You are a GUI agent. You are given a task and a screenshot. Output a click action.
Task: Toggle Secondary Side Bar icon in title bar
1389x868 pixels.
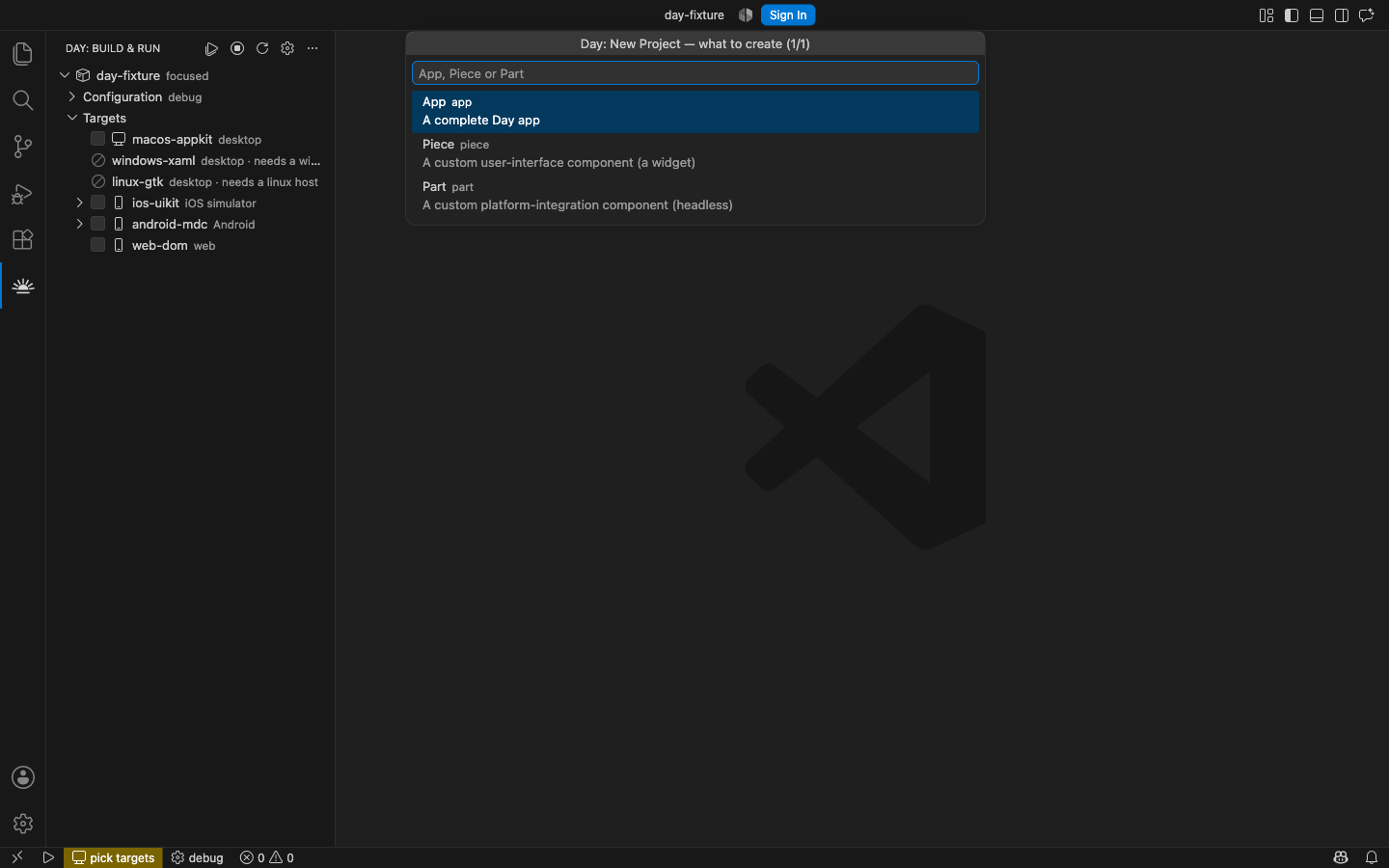[1342, 15]
